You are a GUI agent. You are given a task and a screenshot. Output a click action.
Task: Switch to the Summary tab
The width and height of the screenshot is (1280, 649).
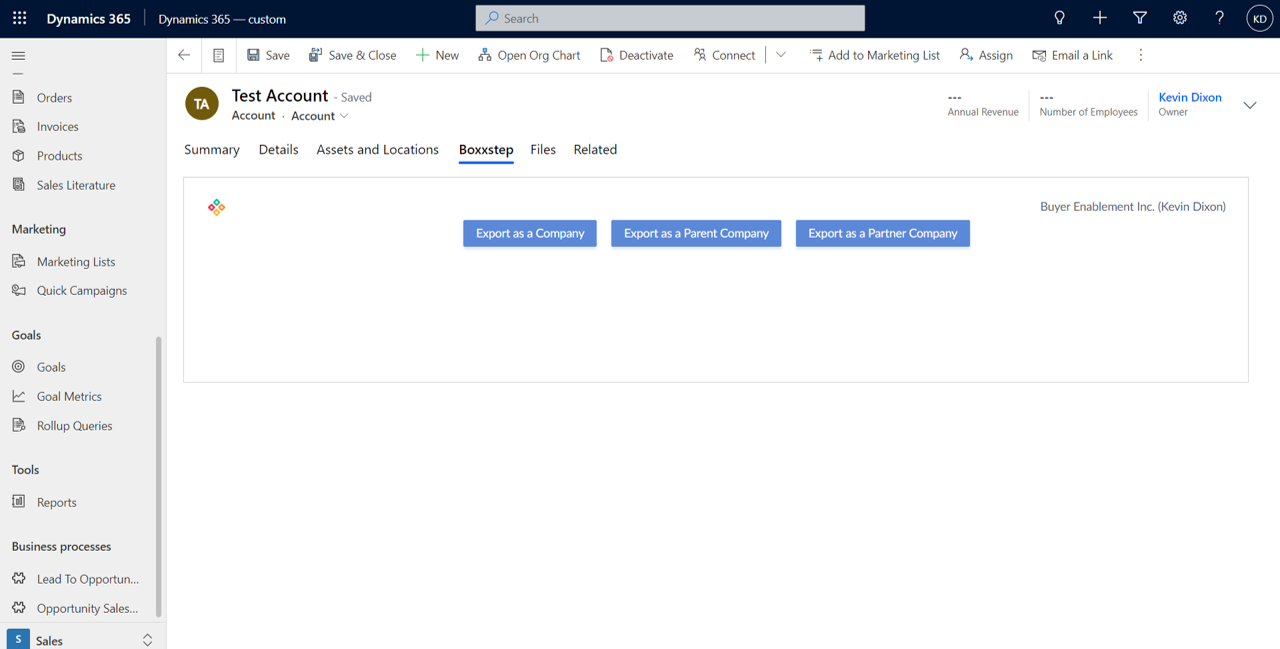[211, 150]
